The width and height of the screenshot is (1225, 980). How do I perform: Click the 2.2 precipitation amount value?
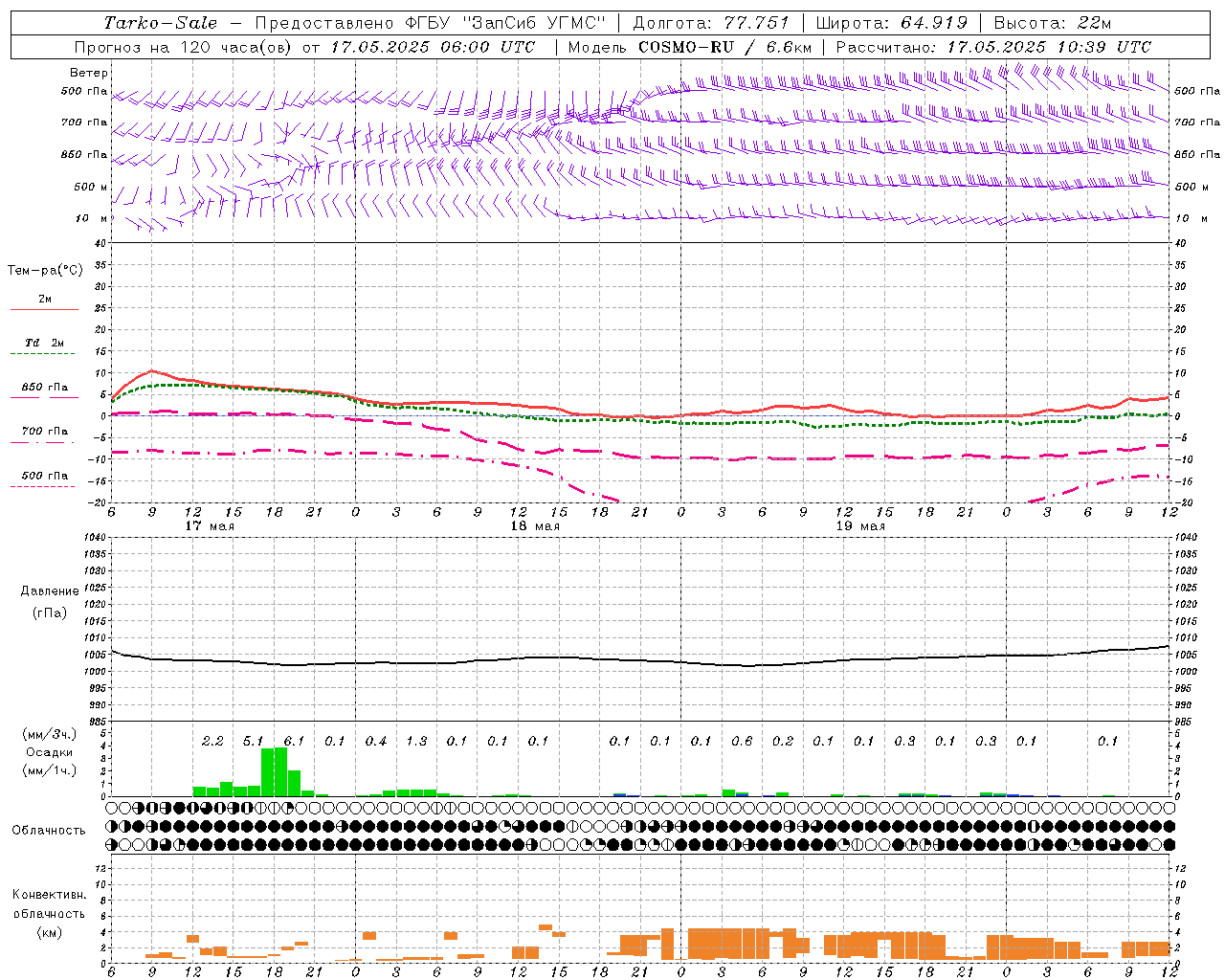click(212, 741)
